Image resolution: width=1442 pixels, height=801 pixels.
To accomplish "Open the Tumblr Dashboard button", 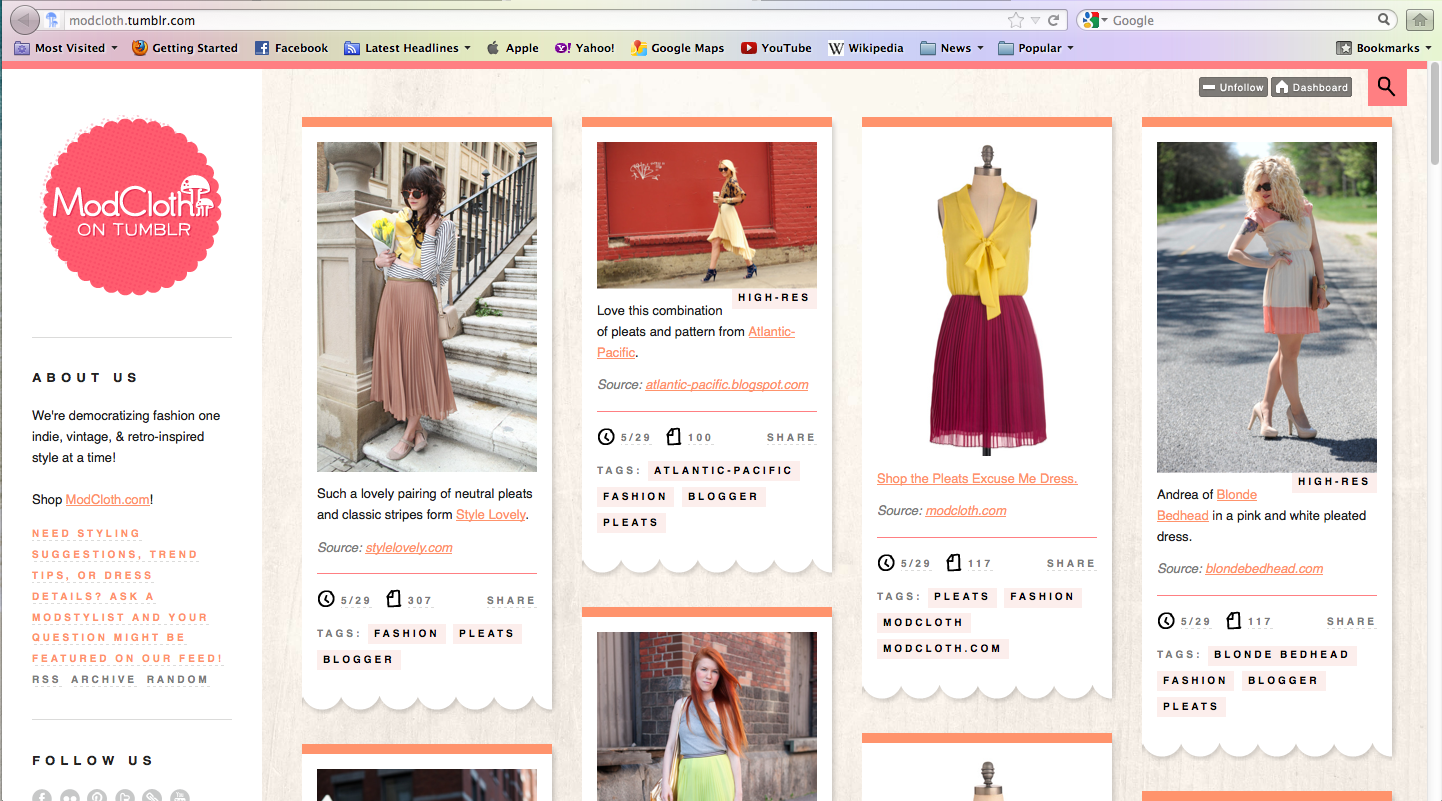I will (1312, 88).
